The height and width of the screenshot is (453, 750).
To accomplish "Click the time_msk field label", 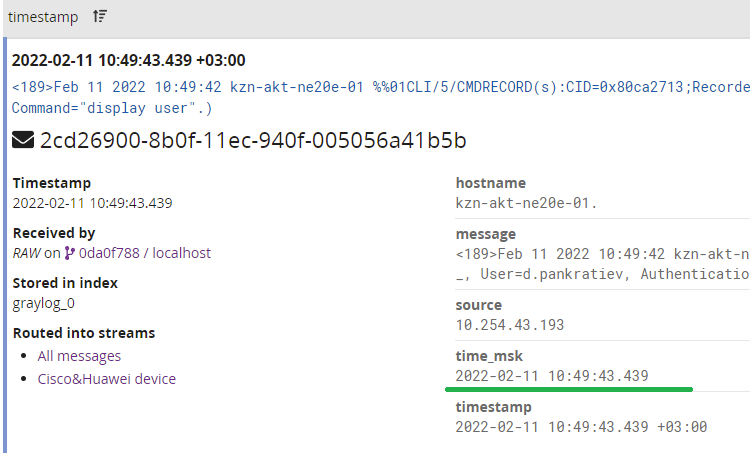I will pos(489,356).
